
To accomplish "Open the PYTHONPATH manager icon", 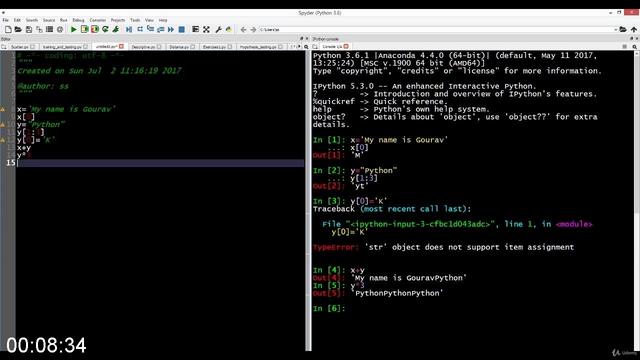I will pyautogui.click(x=229, y=29).
